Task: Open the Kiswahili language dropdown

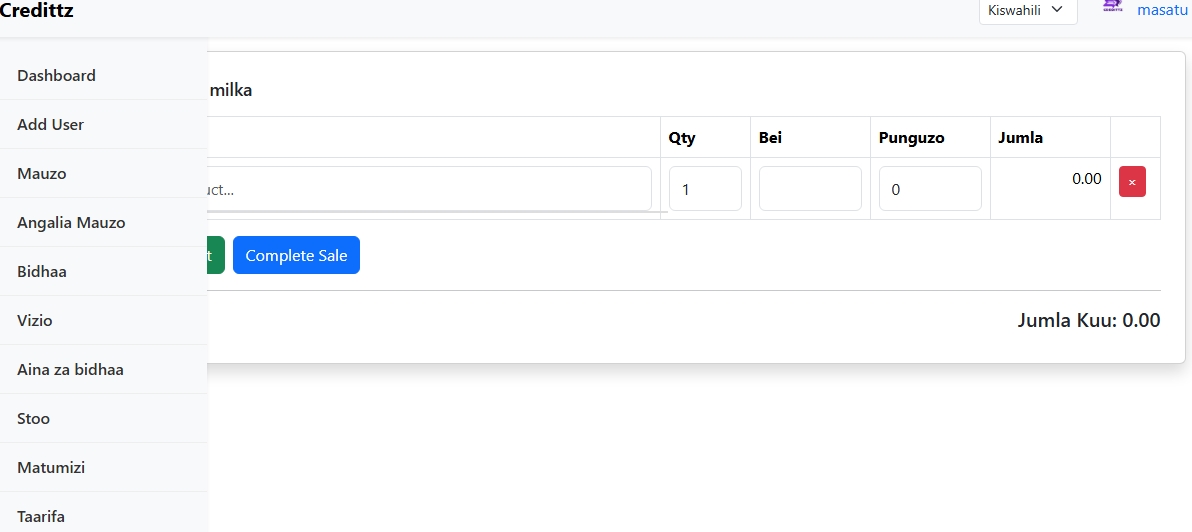Action: pyautogui.click(x=1027, y=10)
